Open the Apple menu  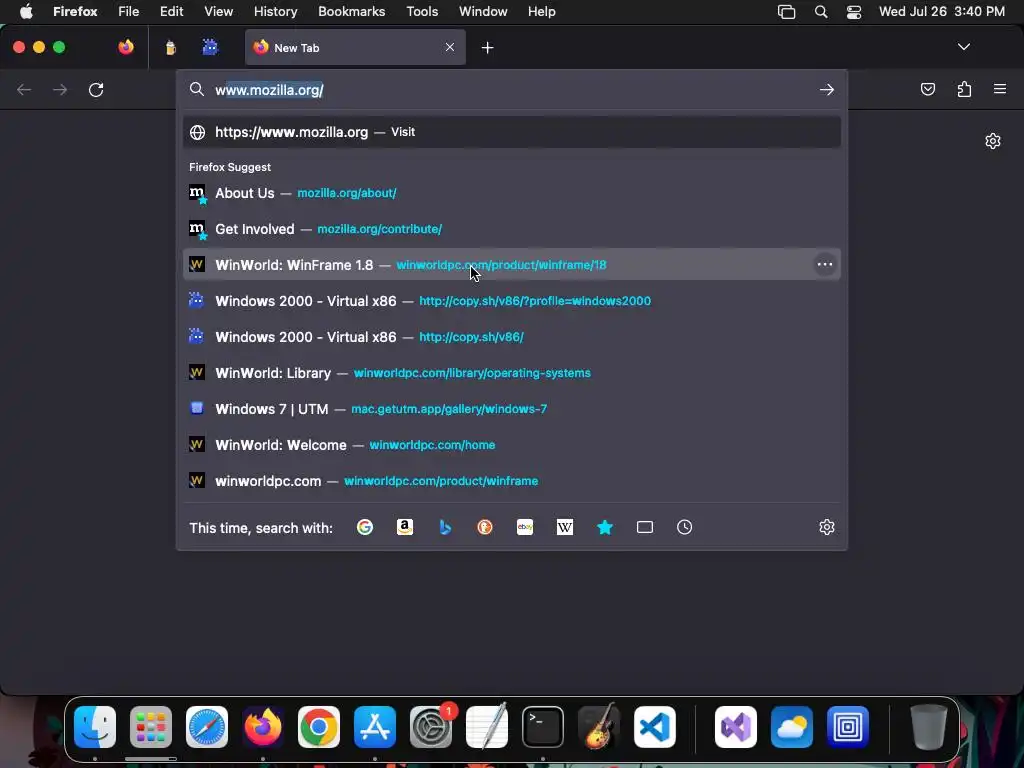(26, 12)
